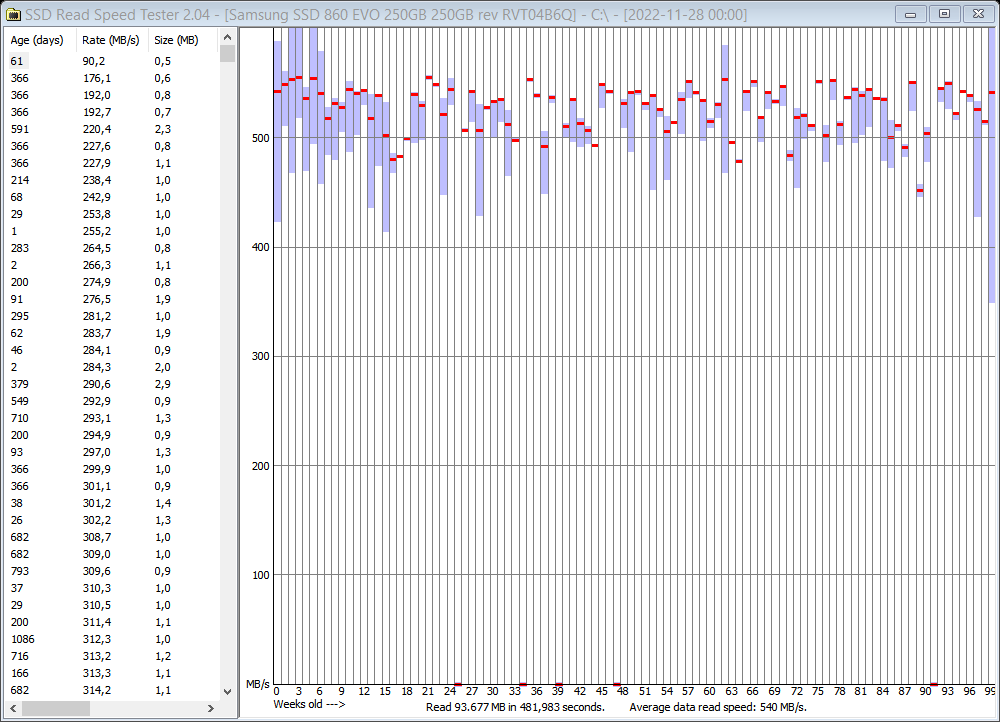
Task: Select the row with age 37
Action: pyautogui.click(x=112, y=588)
